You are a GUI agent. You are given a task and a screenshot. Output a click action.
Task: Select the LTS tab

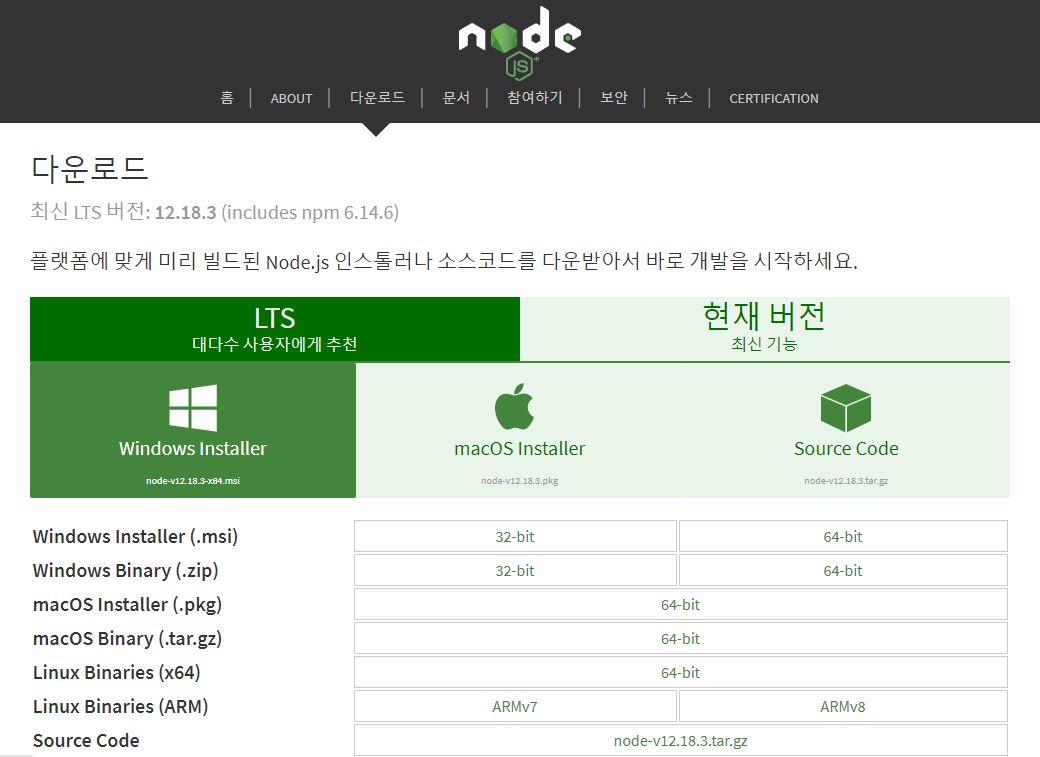click(275, 329)
